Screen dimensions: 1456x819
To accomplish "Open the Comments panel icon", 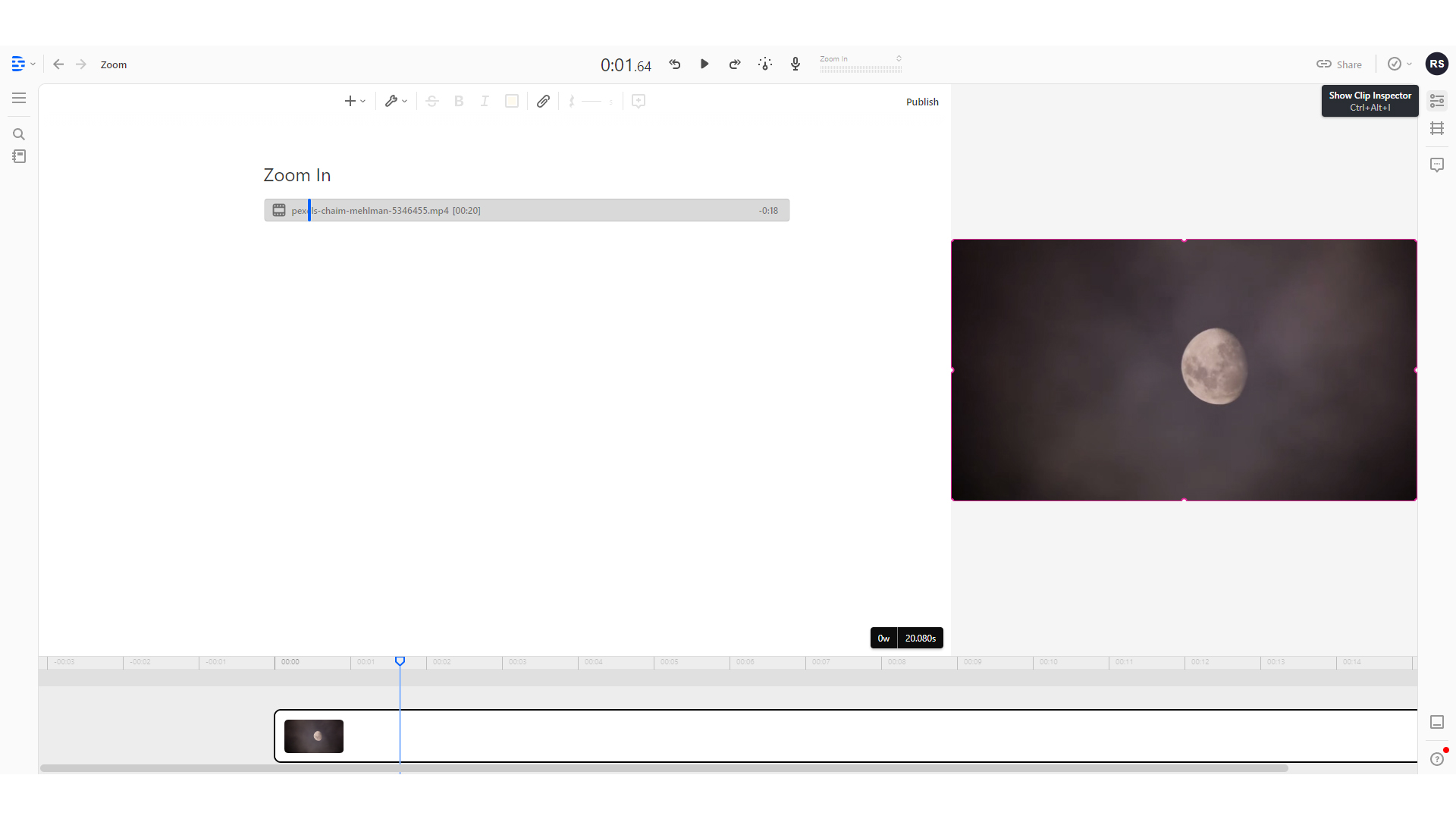I will click(x=1438, y=165).
